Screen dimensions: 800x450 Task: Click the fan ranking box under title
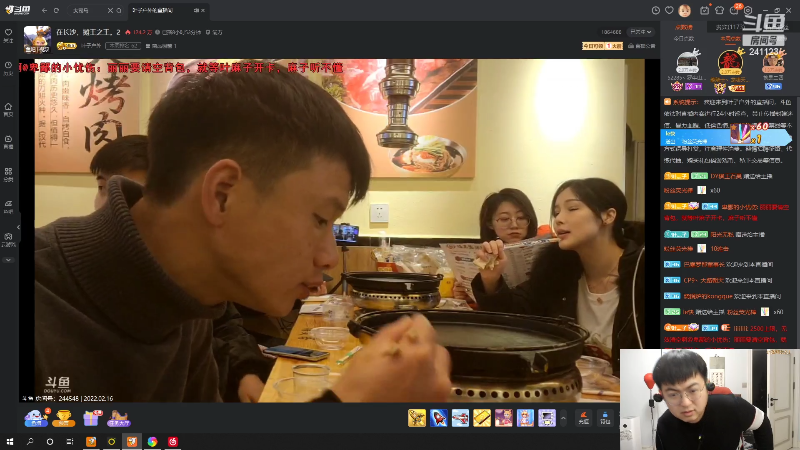pyautogui.click(x=123, y=46)
